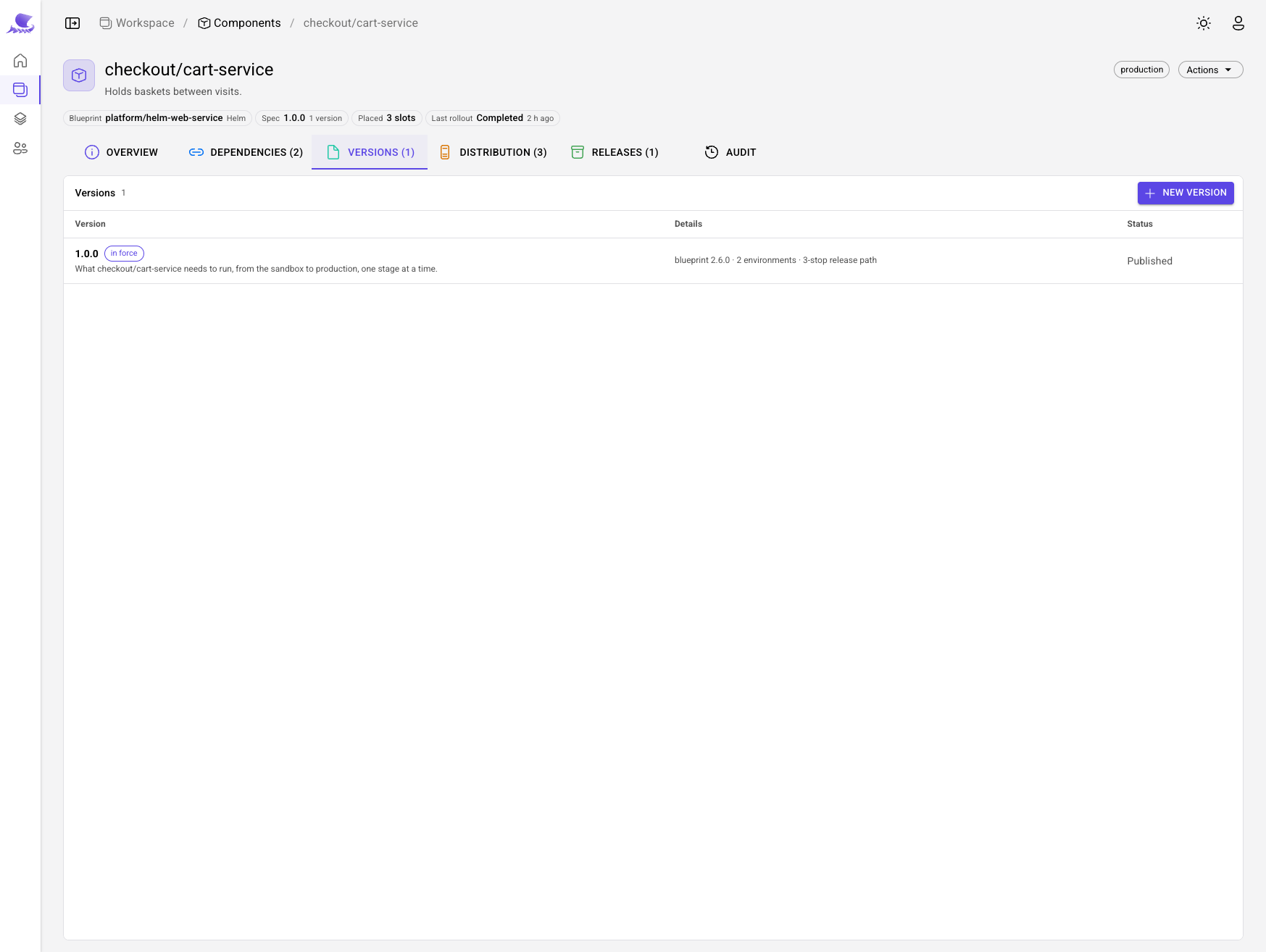Switch to the Overview tab
The height and width of the screenshot is (952, 1266).
tap(121, 152)
